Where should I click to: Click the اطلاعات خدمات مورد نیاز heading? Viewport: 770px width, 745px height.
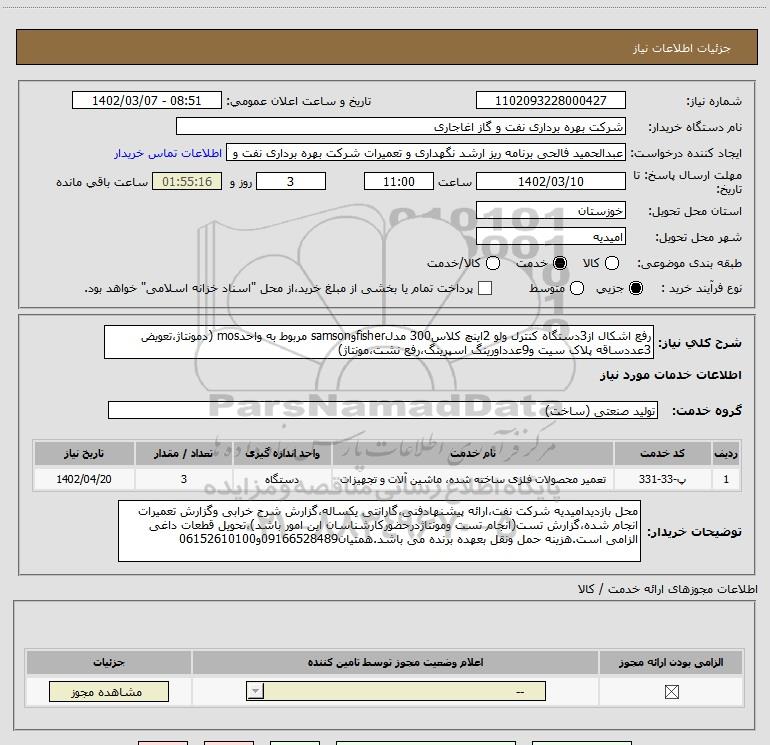pos(670,375)
